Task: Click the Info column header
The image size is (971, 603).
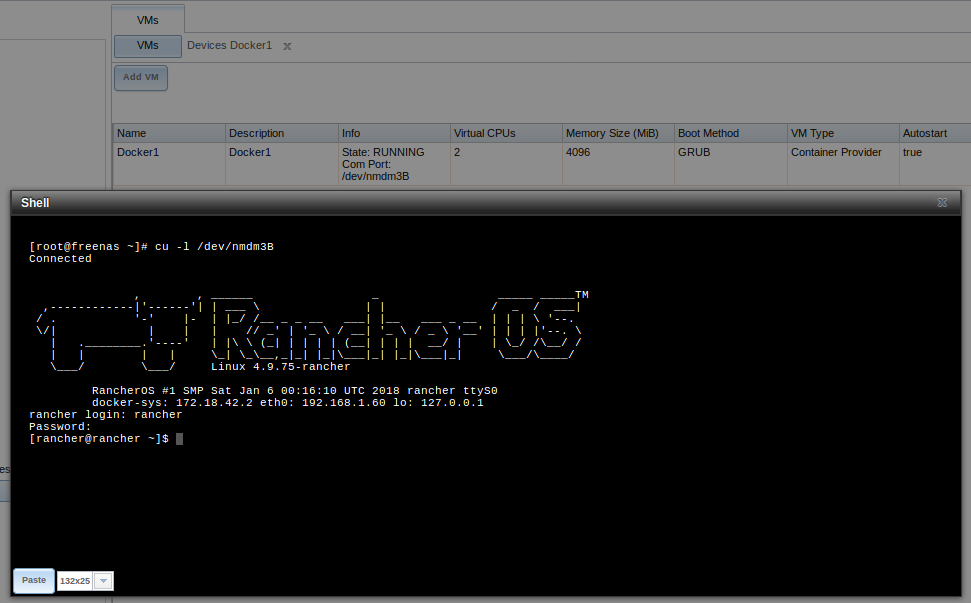Action: [394, 133]
